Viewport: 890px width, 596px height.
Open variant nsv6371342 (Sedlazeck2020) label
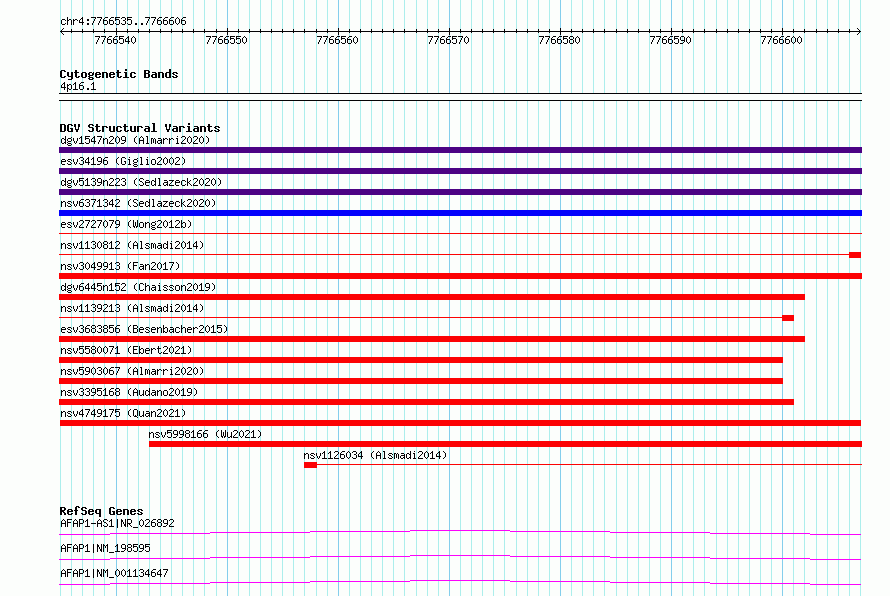click(138, 203)
